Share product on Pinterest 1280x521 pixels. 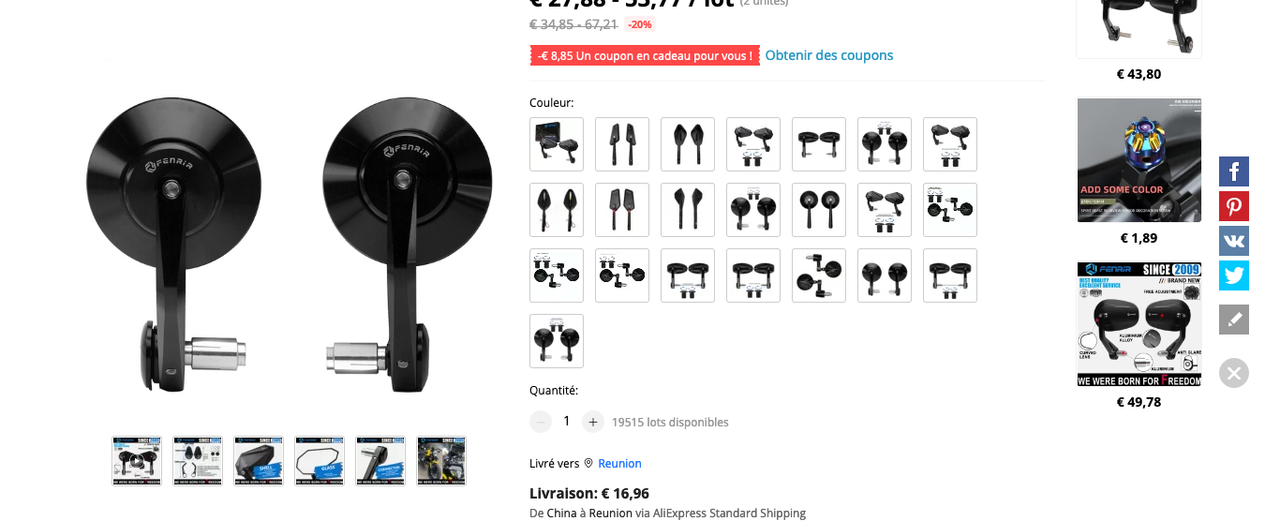(1234, 206)
